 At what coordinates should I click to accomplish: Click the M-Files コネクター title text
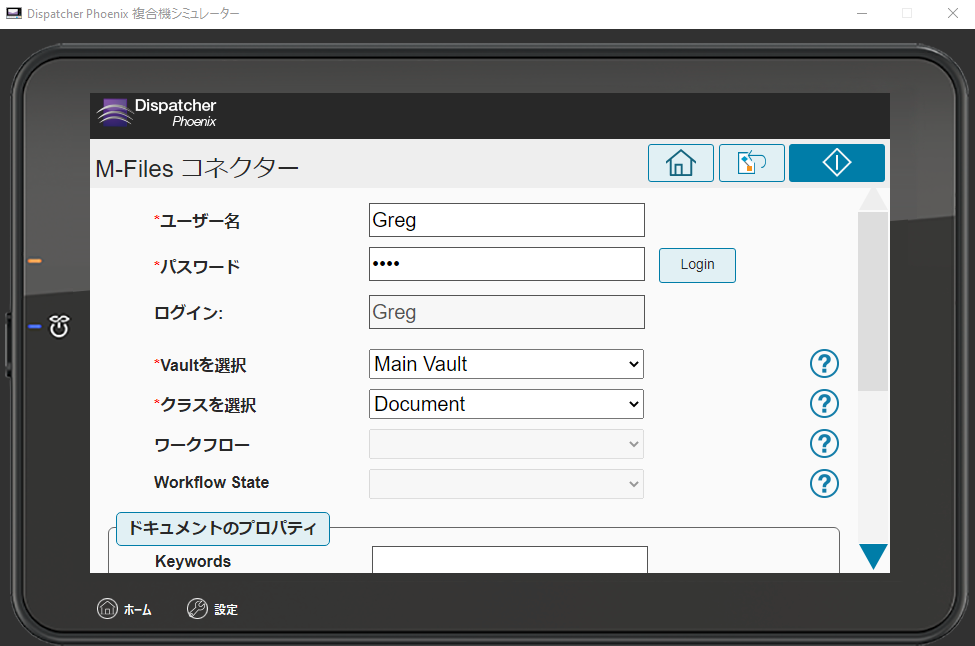pos(197,168)
